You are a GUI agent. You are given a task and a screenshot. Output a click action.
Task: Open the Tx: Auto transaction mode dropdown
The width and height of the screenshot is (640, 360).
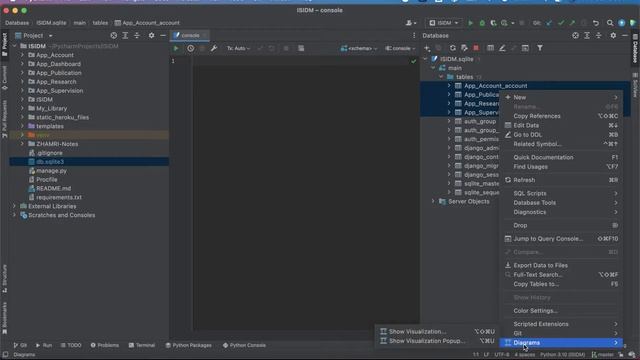[238, 48]
